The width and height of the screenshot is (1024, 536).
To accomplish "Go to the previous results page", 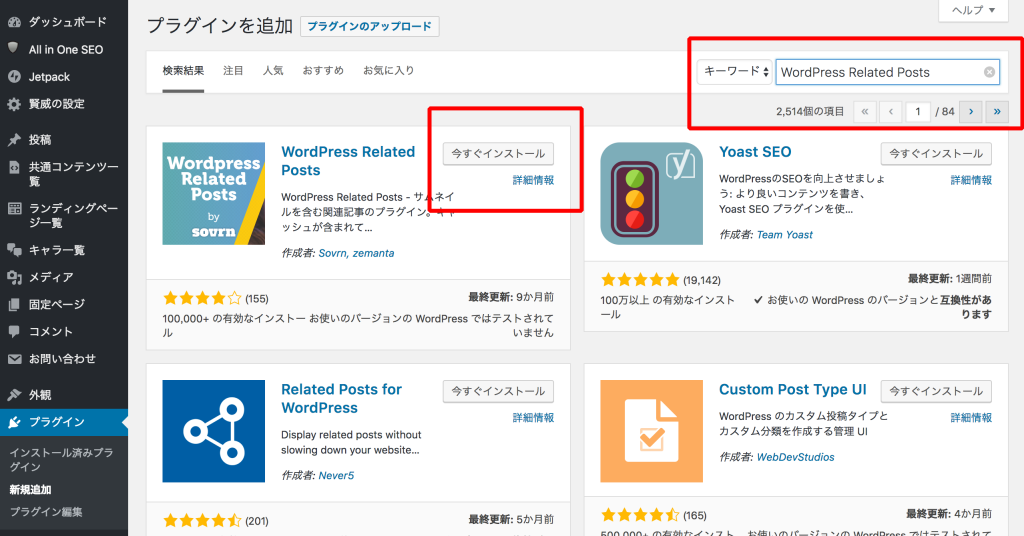I will pos(891,112).
